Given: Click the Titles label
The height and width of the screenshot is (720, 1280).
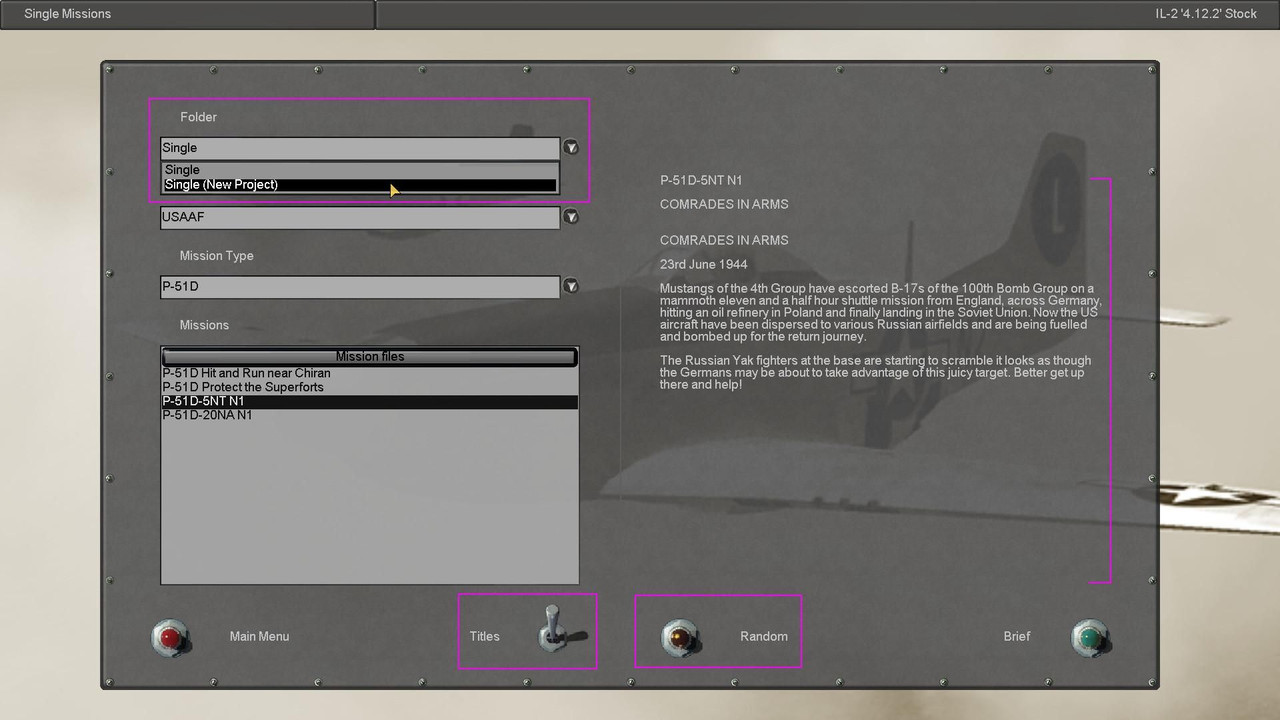Looking at the screenshot, I should (x=484, y=636).
